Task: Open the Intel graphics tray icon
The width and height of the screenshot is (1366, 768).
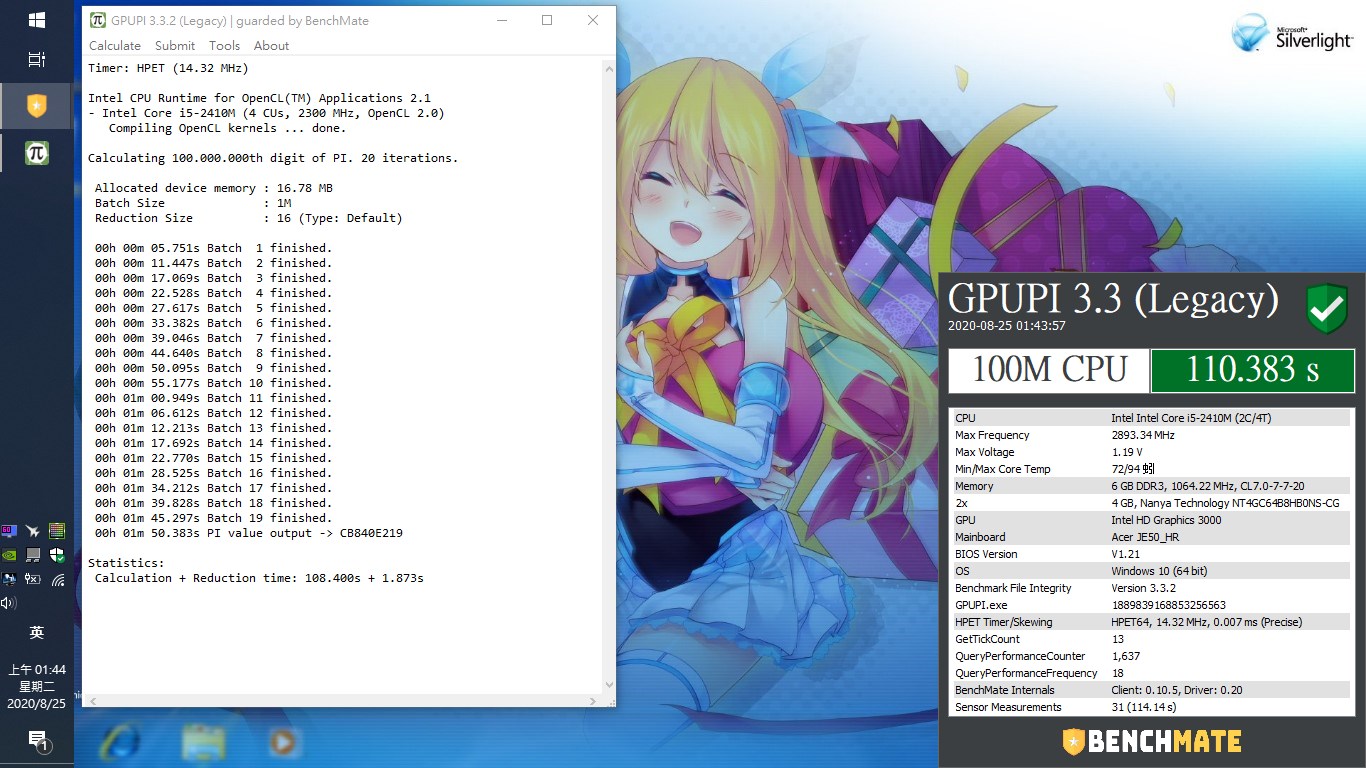Action: [9, 579]
